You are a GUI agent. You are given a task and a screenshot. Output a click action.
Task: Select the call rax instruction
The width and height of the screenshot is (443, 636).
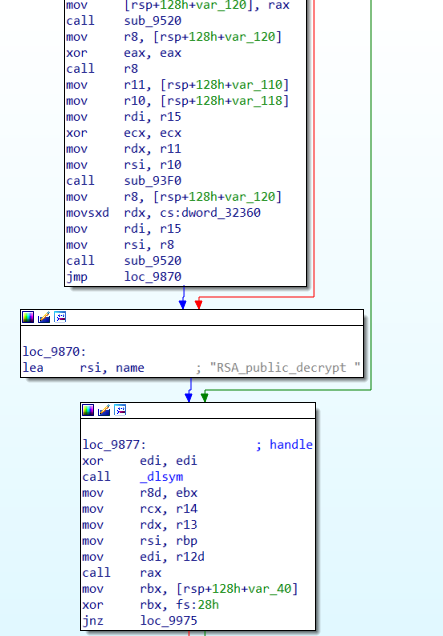coord(122,573)
